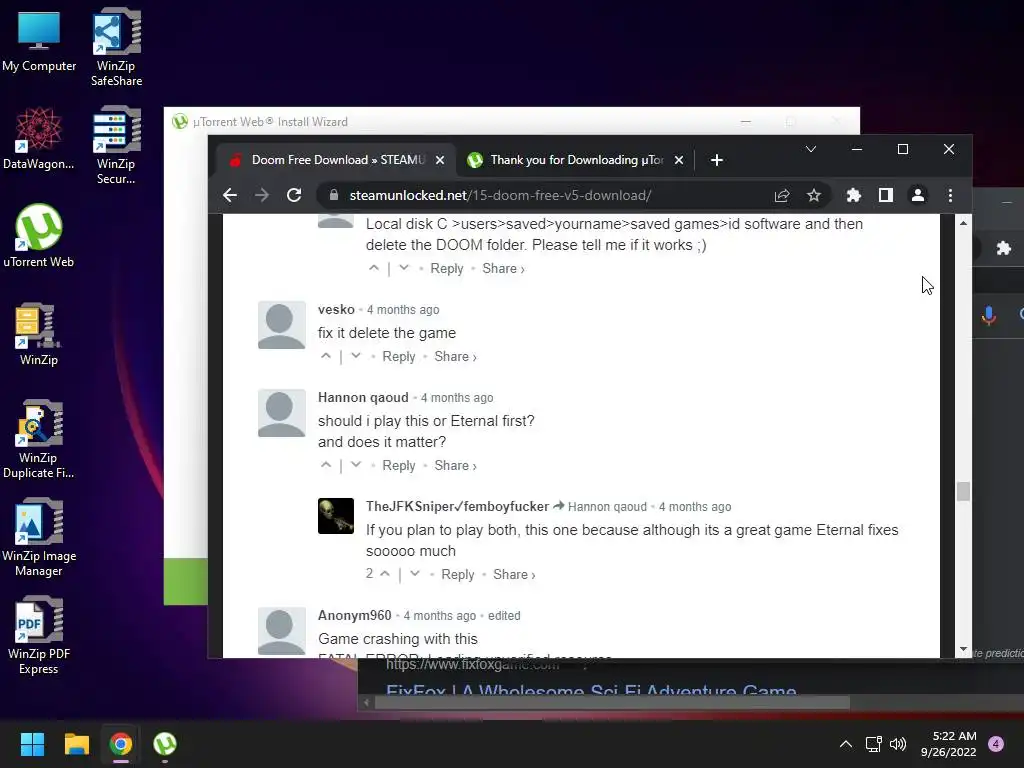Viewport: 1024px width, 768px height.
Task: Open vesko's profile name
Action: pos(336,310)
